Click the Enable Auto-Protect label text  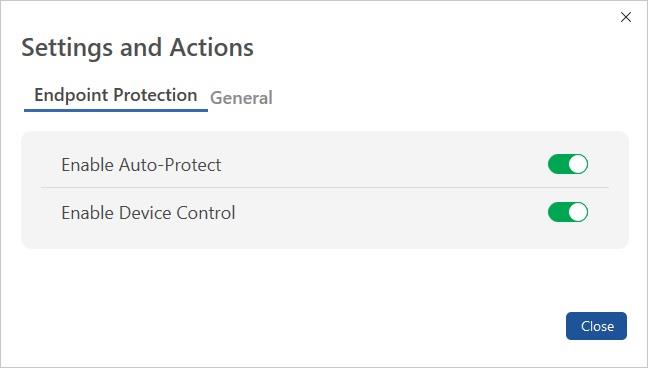[x=141, y=165]
